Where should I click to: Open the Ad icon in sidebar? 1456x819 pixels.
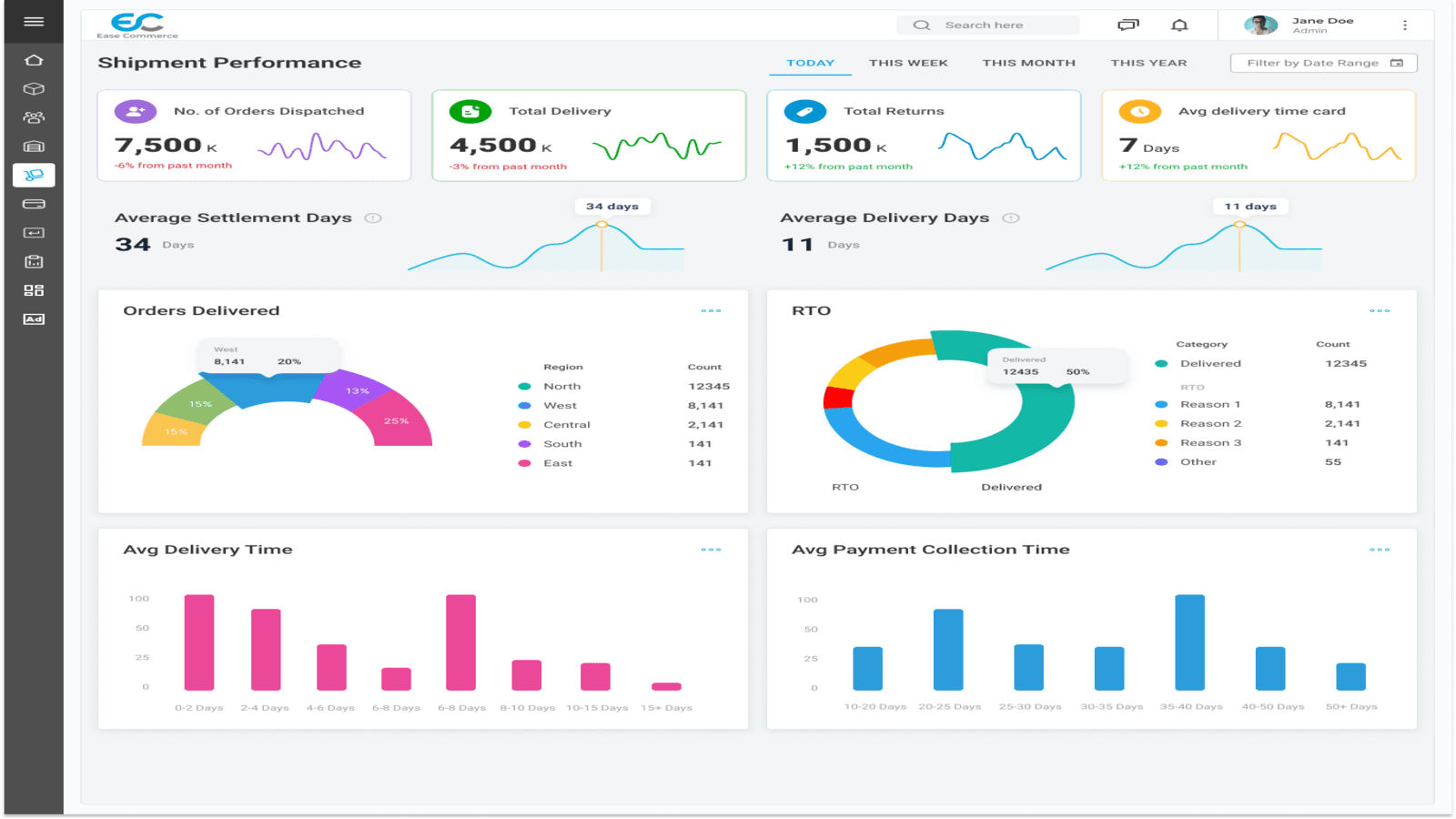34,319
